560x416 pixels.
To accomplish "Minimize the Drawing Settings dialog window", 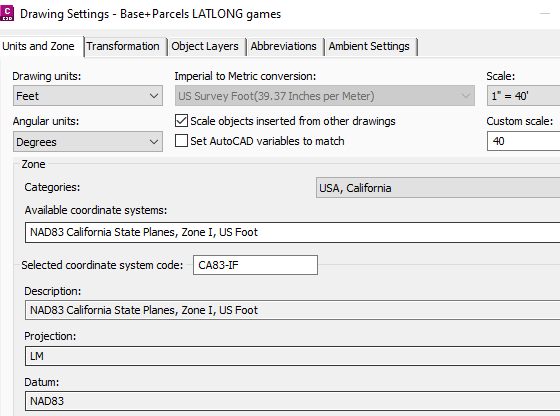I will point(545,14).
